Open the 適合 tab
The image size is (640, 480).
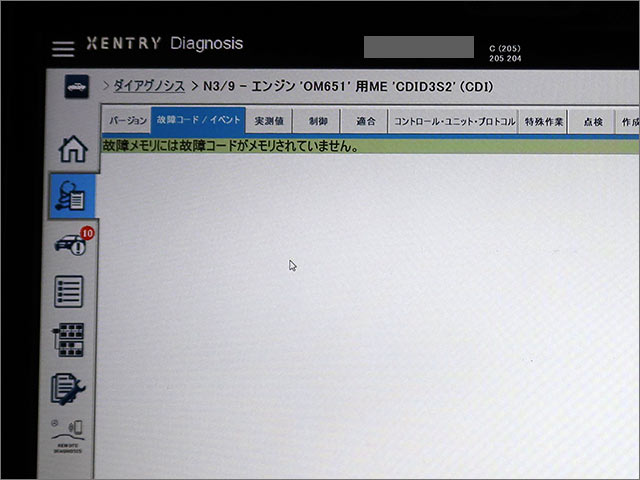click(365, 121)
